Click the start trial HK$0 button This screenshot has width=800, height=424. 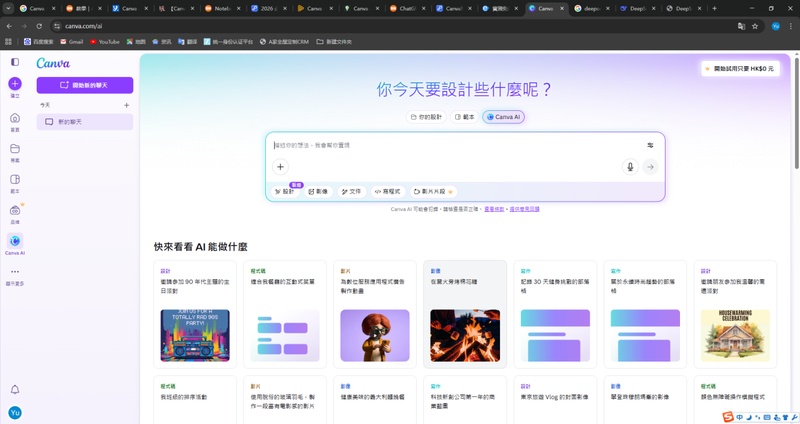tap(740, 68)
